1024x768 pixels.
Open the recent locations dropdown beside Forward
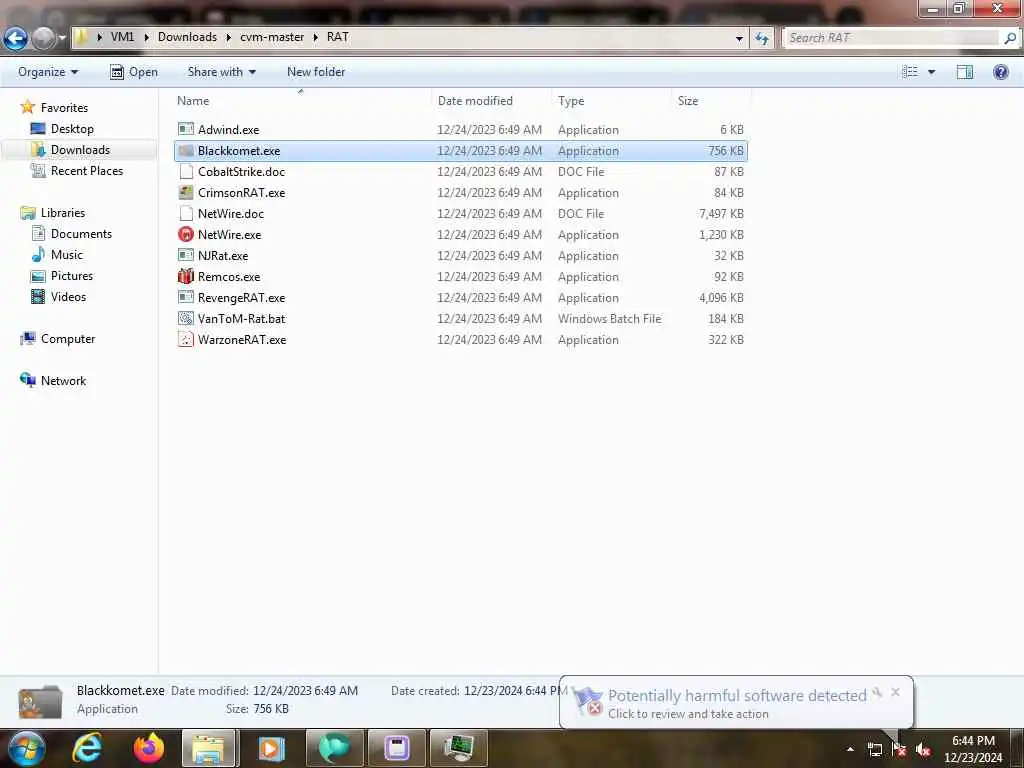click(x=62, y=38)
